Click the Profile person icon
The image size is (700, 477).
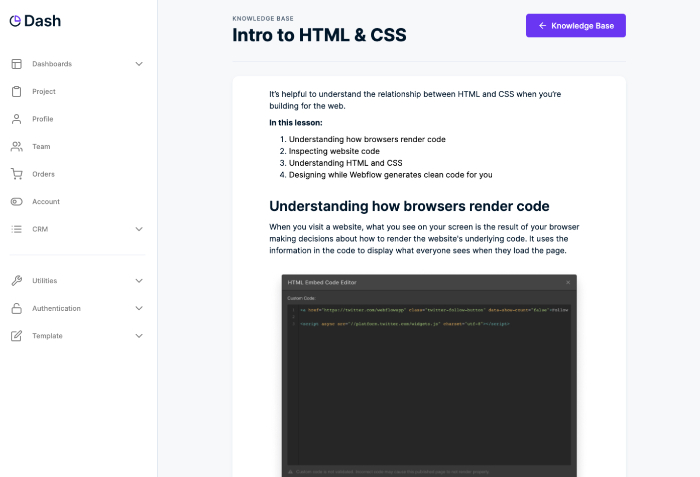(x=17, y=119)
